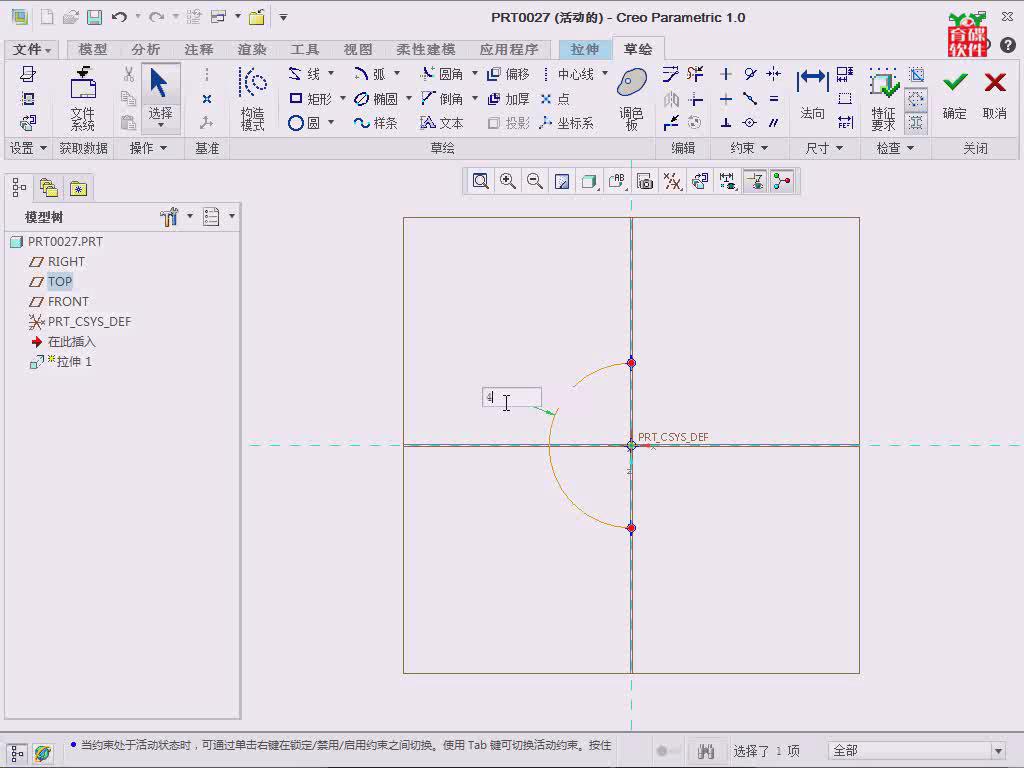Open the binoculars Find tool
Image resolution: width=1024 pixels, height=768 pixels.
(705, 751)
